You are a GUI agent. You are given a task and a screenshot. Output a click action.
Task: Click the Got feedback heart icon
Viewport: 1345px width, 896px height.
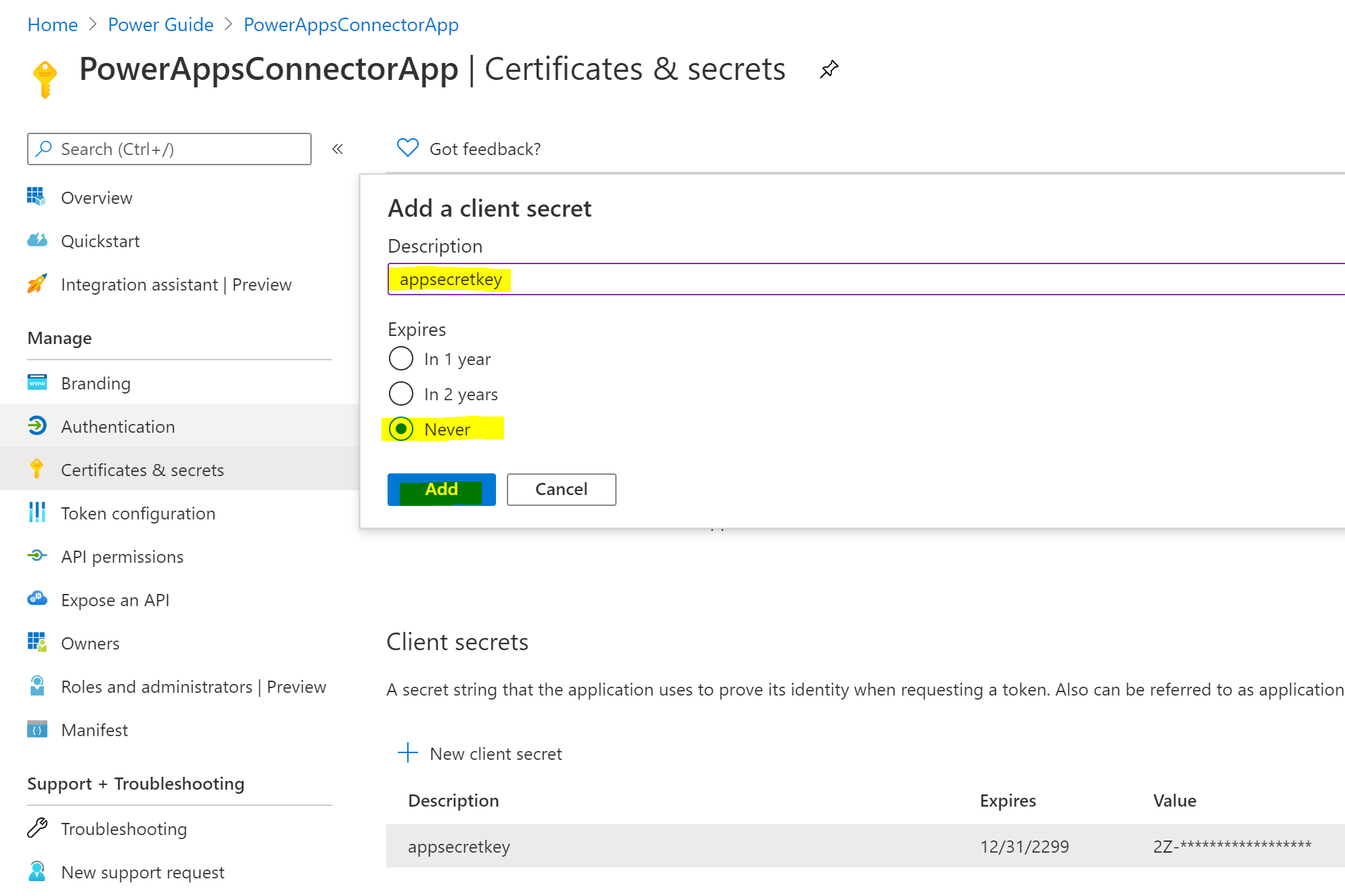click(407, 148)
